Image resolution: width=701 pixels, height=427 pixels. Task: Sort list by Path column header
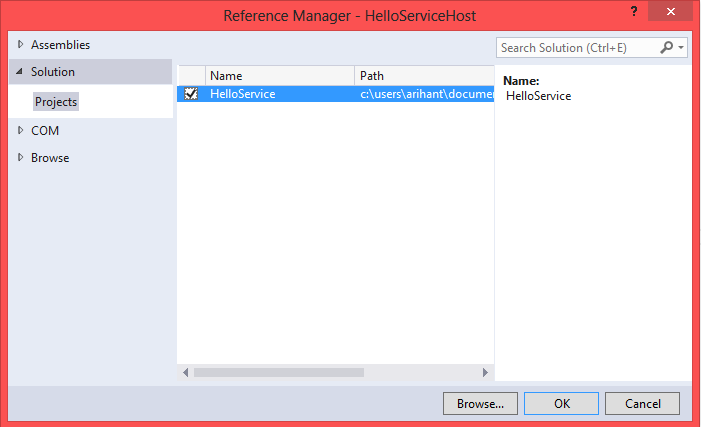[423, 75]
